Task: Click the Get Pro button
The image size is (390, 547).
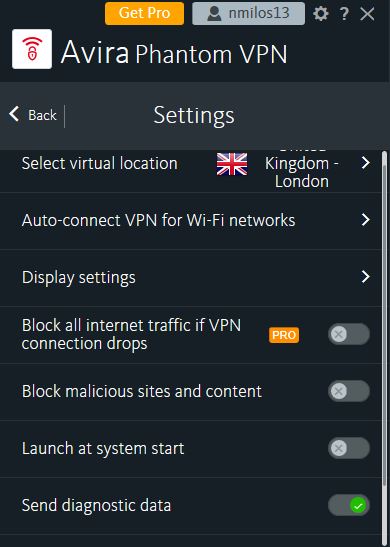Action: point(144,13)
